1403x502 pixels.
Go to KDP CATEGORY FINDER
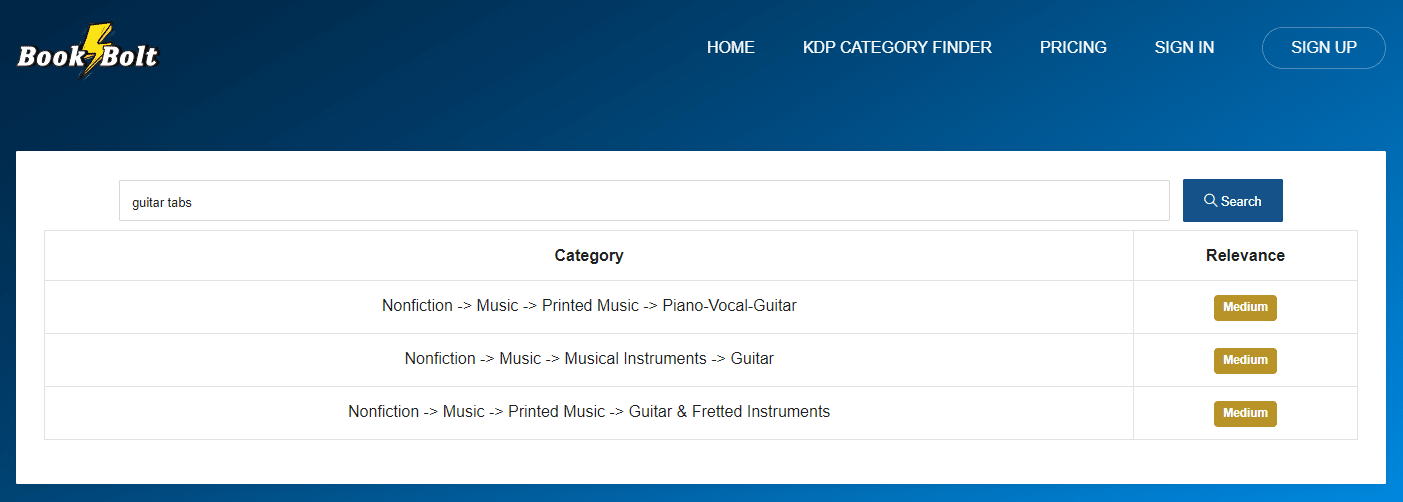click(897, 47)
